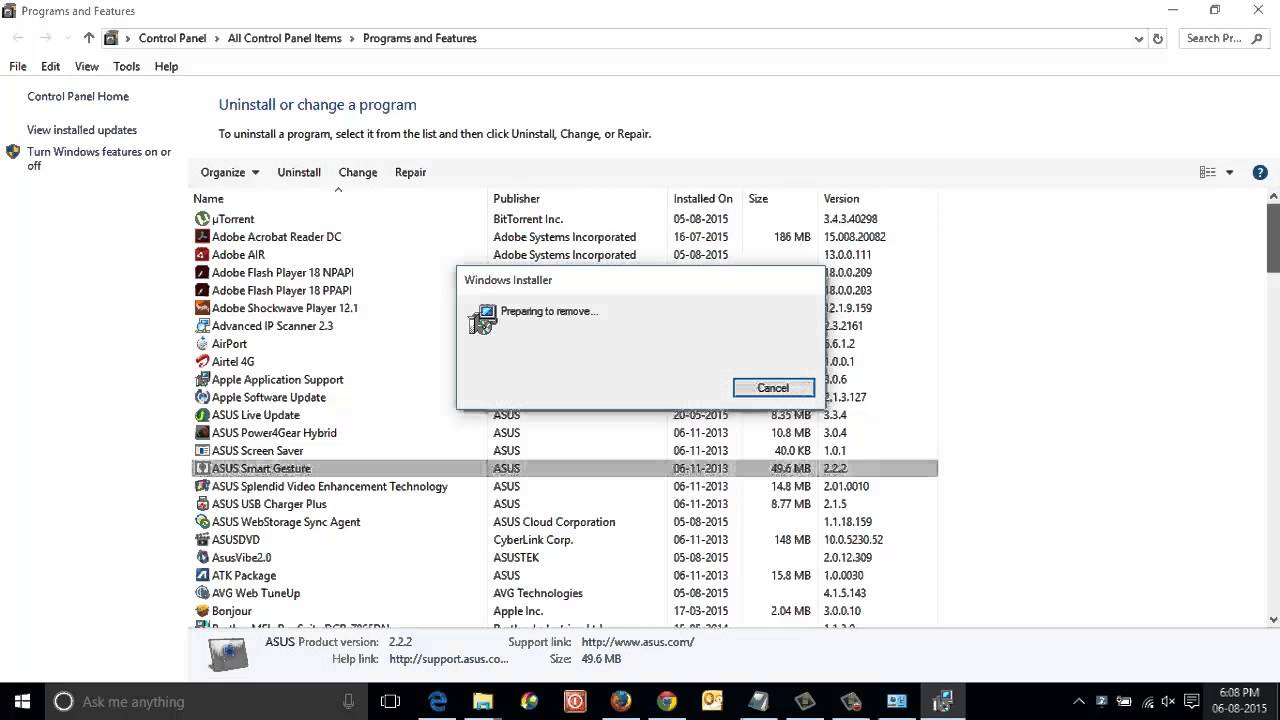The width and height of the screenshot is (1280, 720).
Task: Click the AirPort program icon
Action: [202, 344]
